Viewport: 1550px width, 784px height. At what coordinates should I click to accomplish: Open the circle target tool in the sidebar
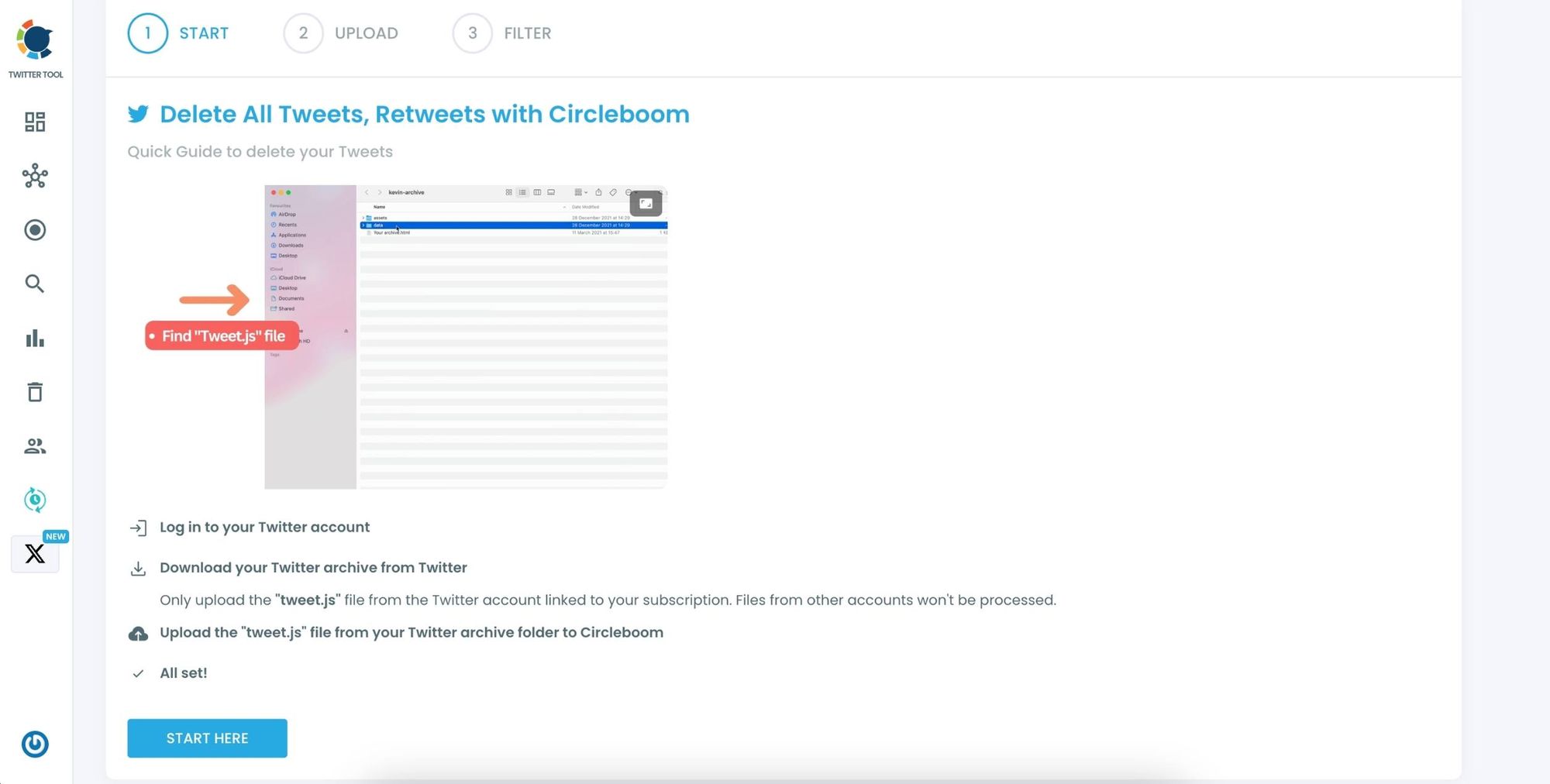pyautogui.click(x=34, y=230)
